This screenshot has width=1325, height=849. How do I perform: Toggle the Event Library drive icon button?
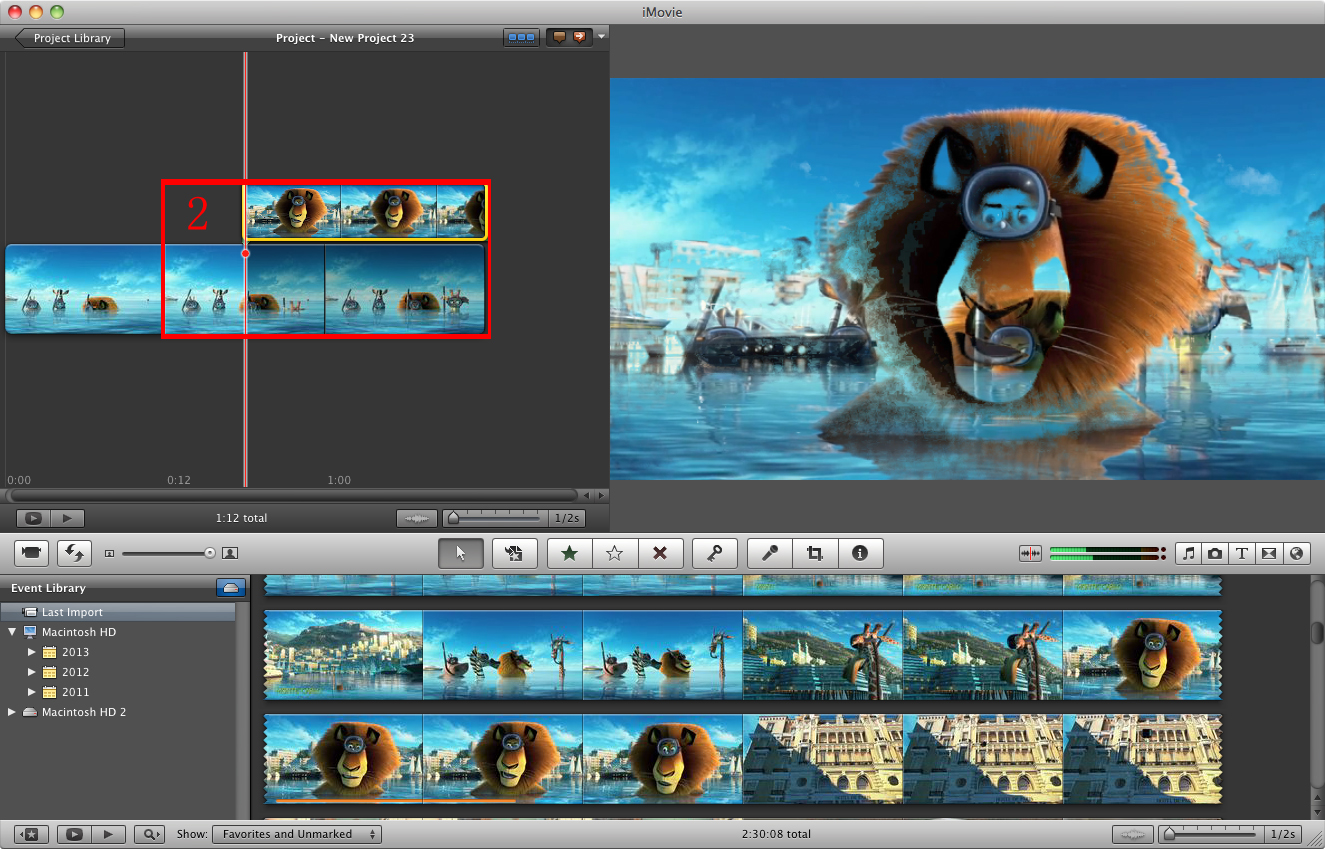231,588
